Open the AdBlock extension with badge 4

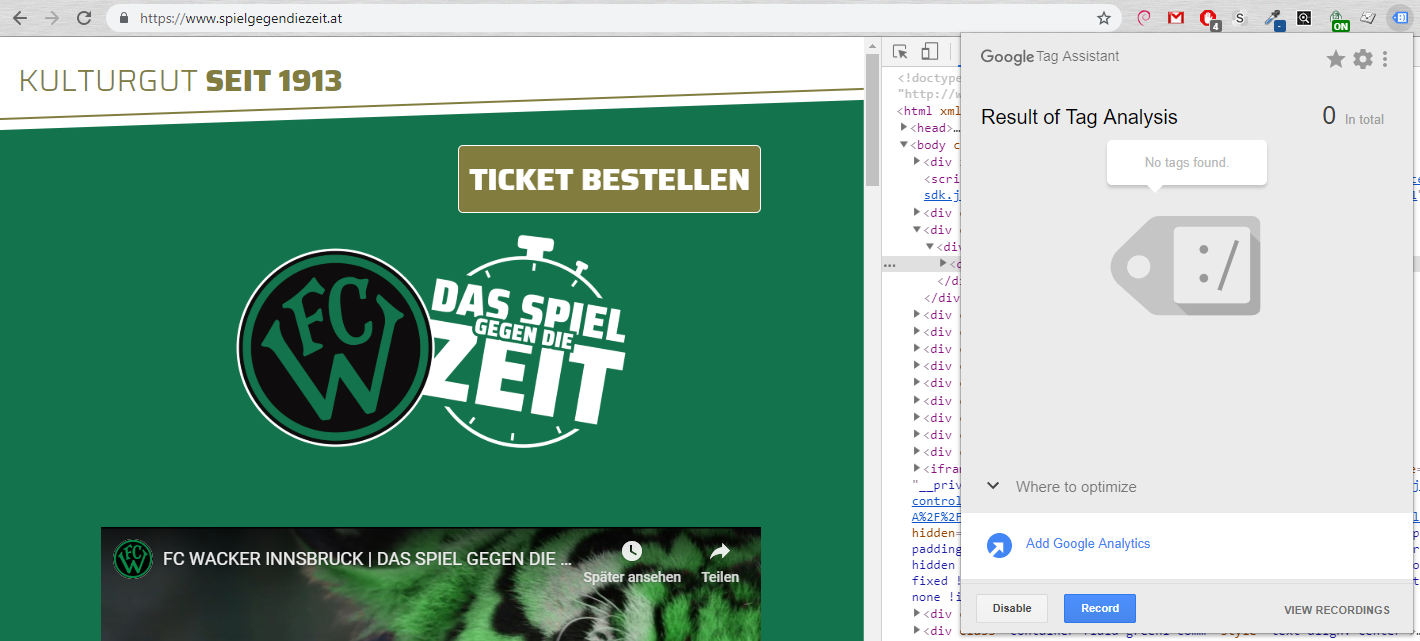(1208, 18)
